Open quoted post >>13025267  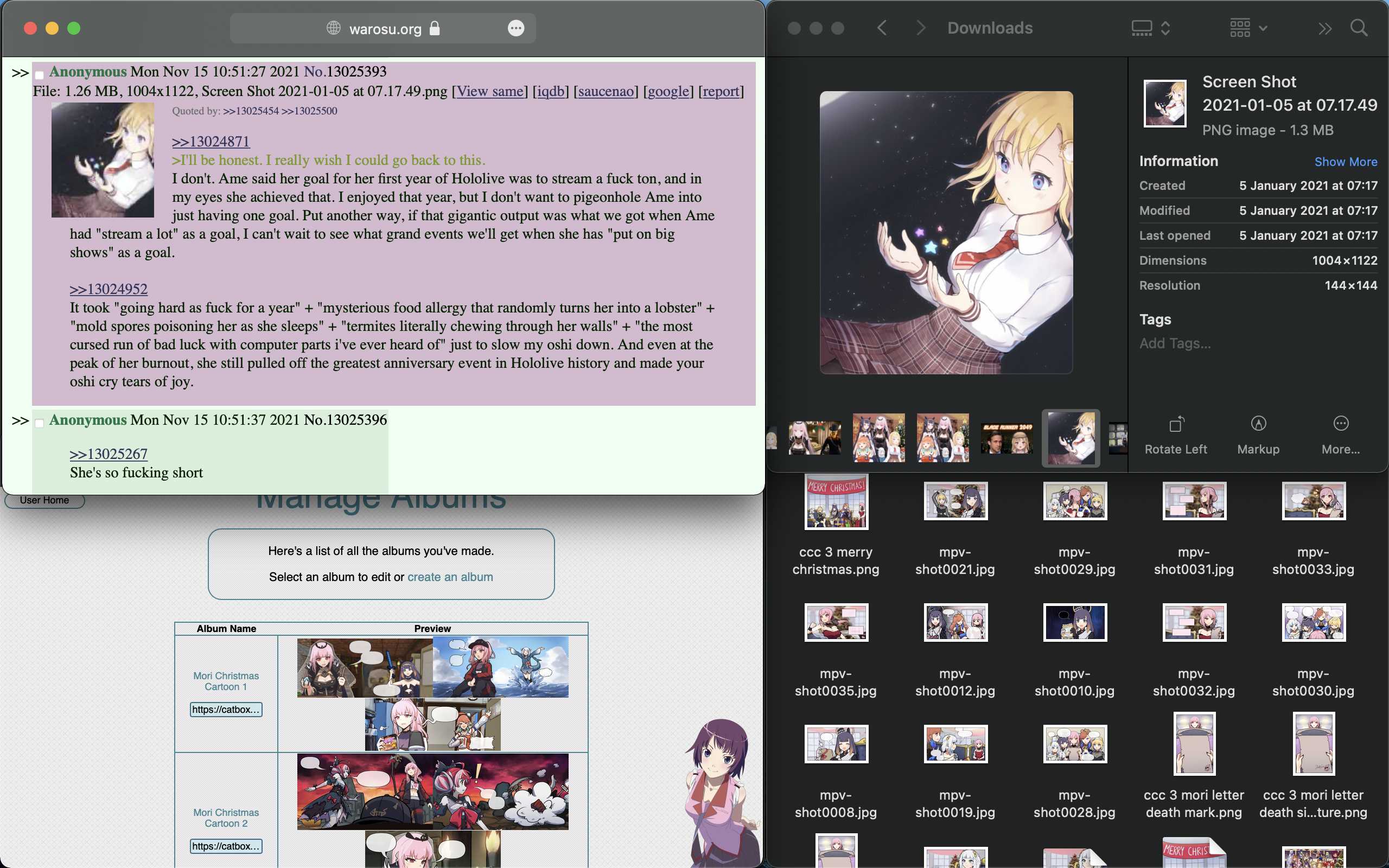pyautogui.click(x=109, y=454)
